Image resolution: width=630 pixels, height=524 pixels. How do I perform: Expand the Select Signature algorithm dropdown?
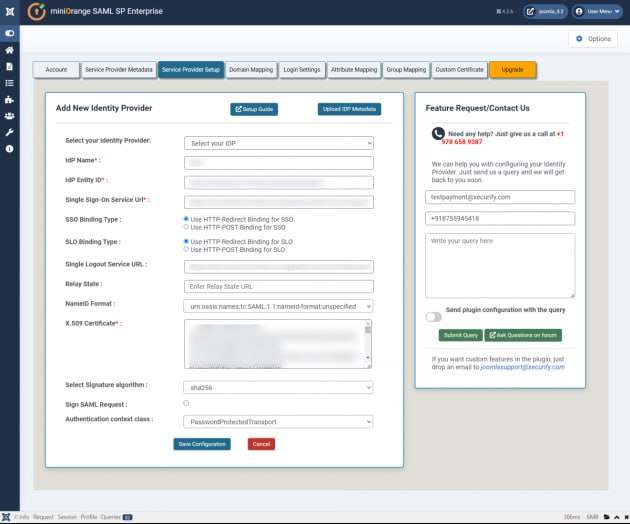click(x=278, y=387)
